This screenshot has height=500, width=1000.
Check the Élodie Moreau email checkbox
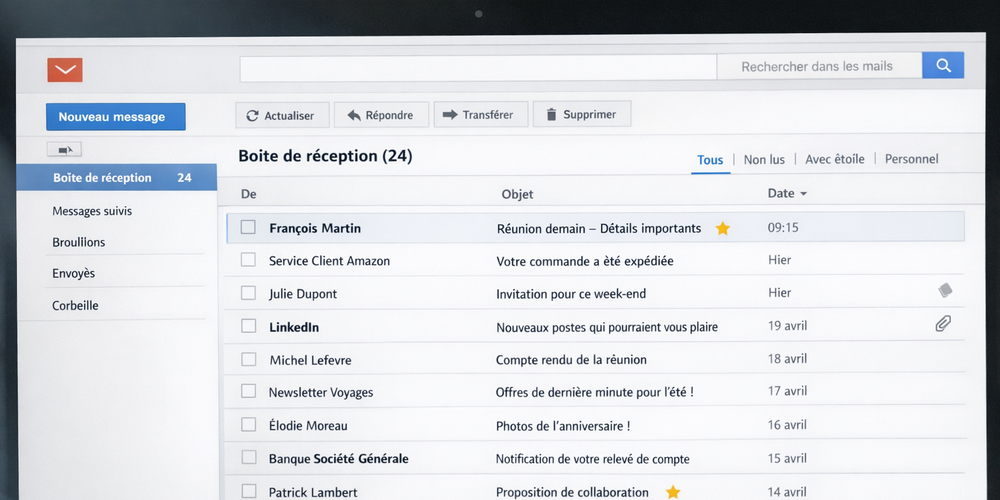point(248,425)
